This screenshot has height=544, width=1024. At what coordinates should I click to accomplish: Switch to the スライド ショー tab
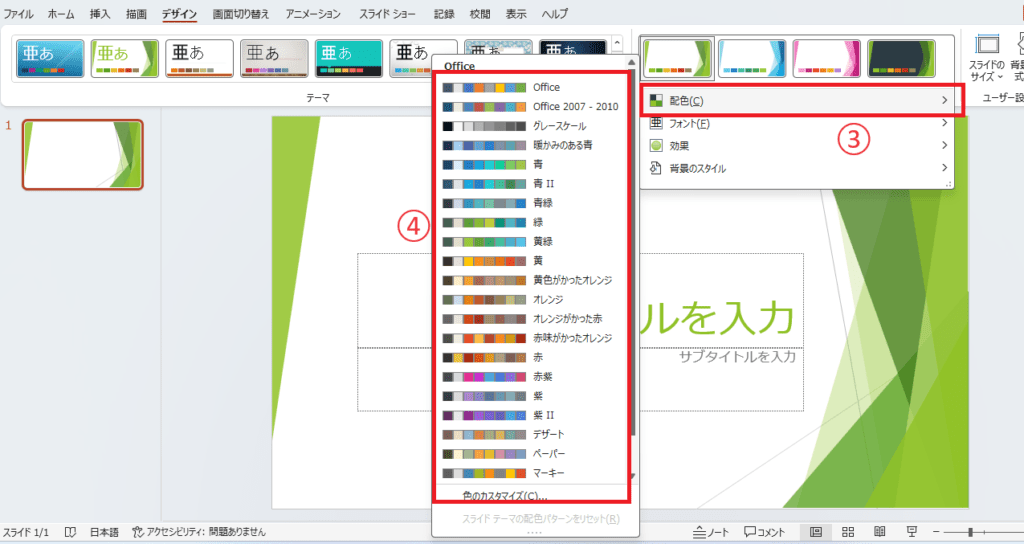coord(387,14)
